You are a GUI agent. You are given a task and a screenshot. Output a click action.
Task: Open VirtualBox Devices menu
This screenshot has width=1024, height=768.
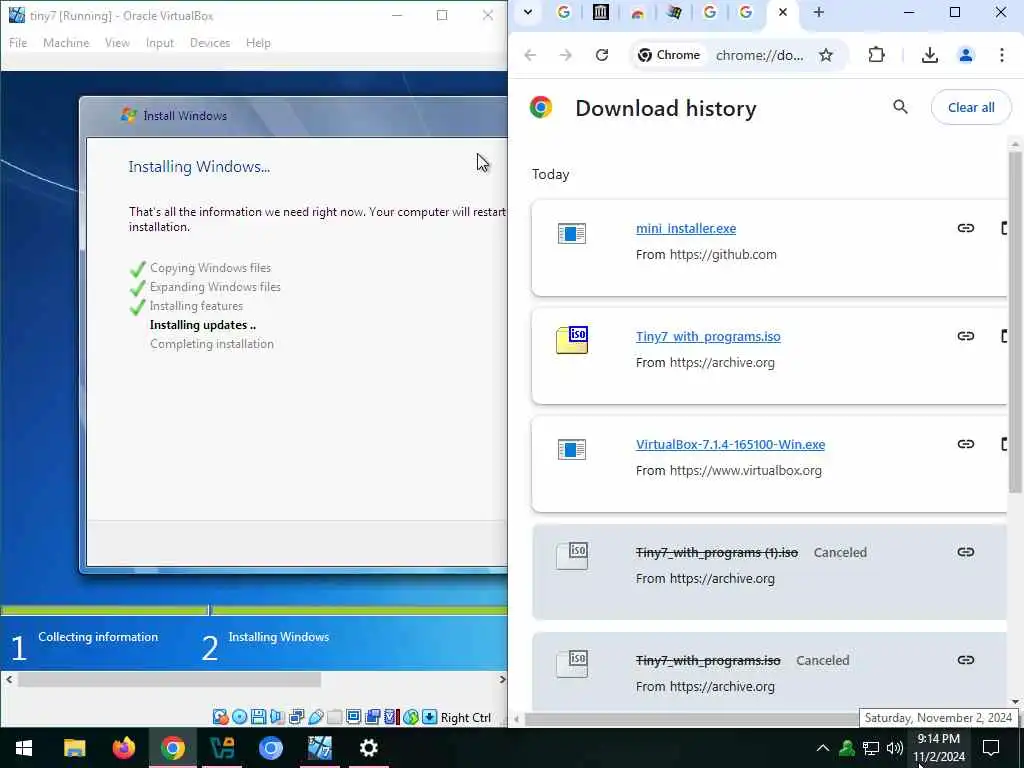click(210, 42)
